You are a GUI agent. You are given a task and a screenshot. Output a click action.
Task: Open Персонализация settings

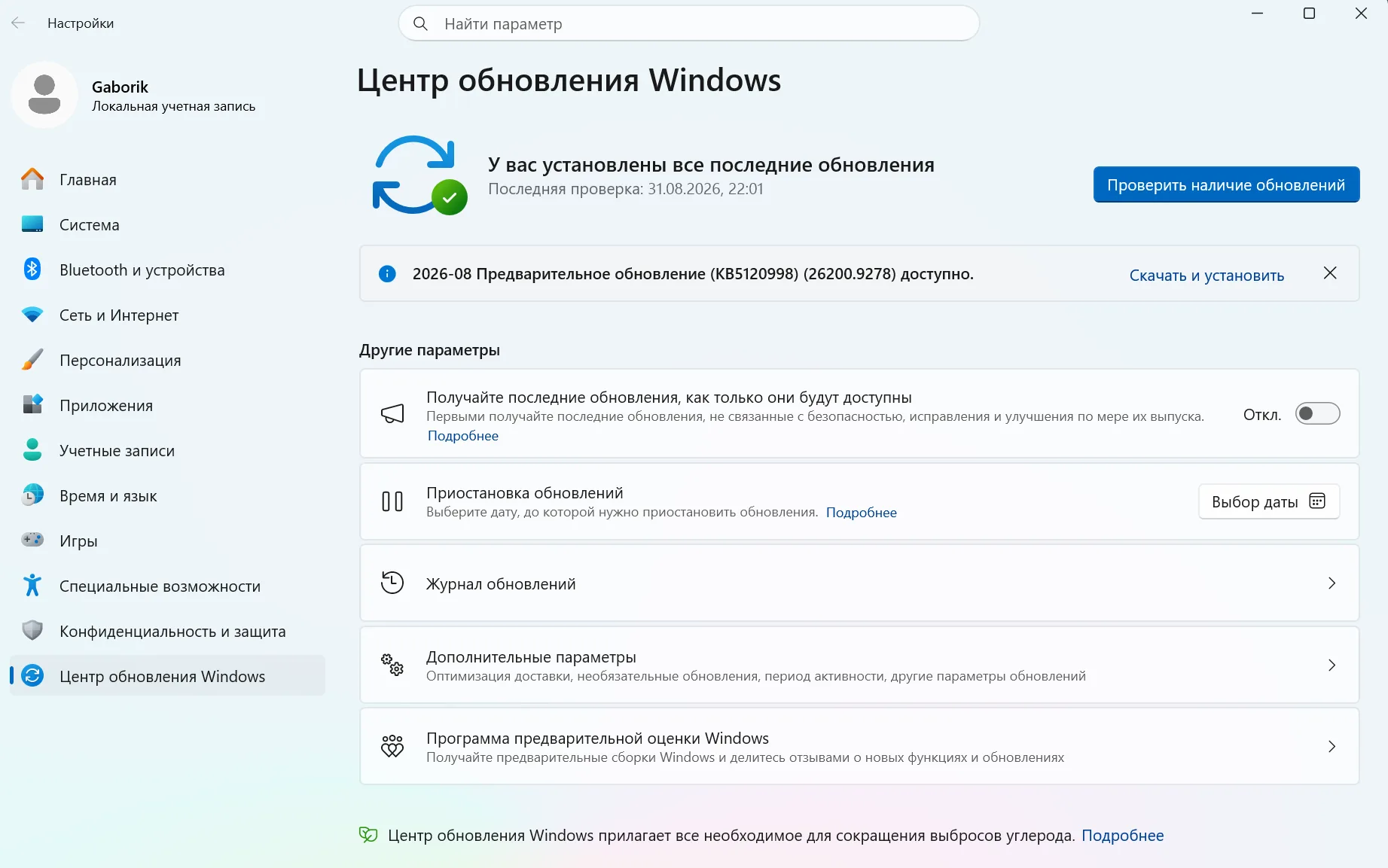[167, 360]
